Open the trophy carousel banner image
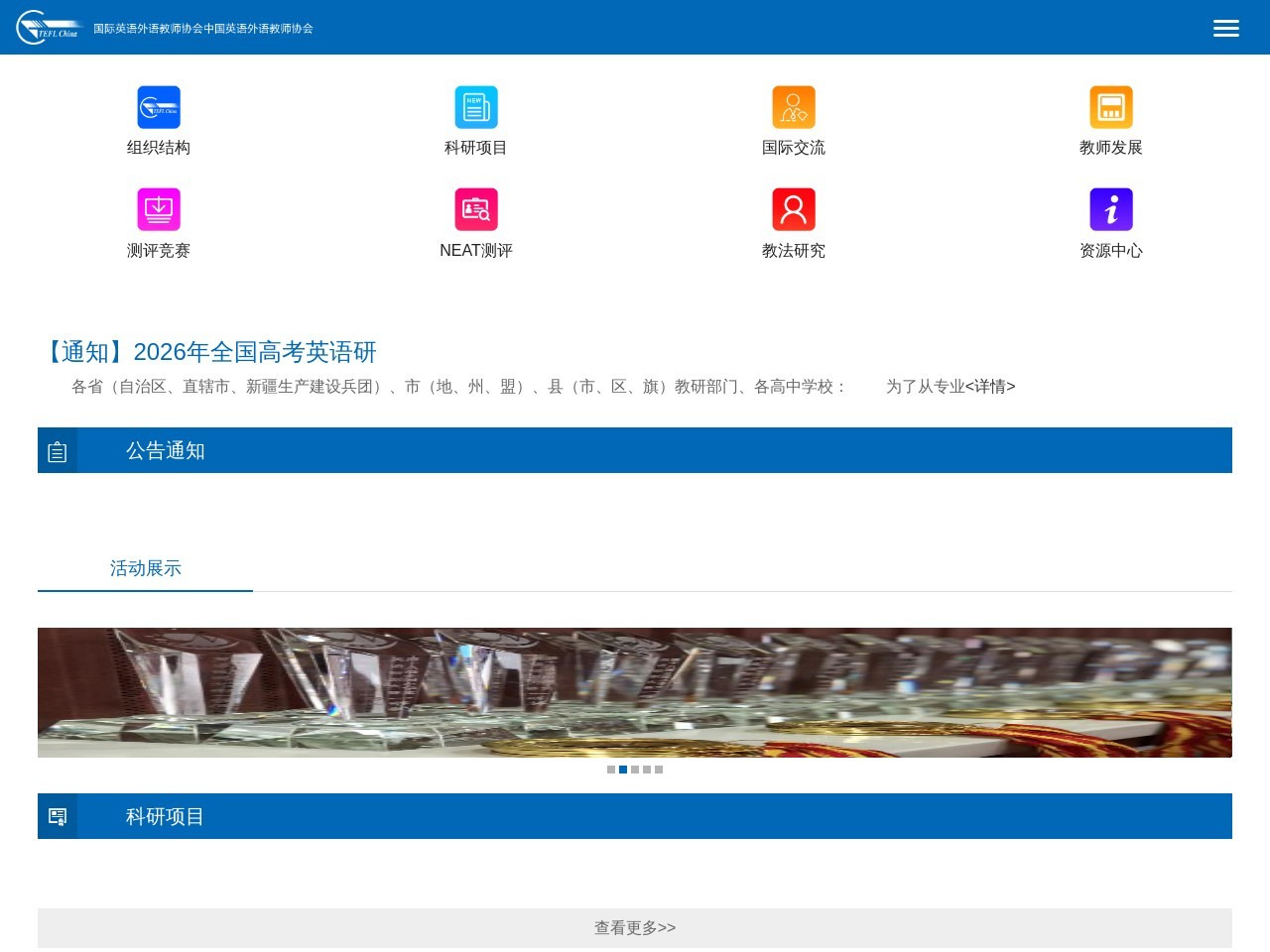This screenshot has height=952, width=1270. [x=635, y=692]
